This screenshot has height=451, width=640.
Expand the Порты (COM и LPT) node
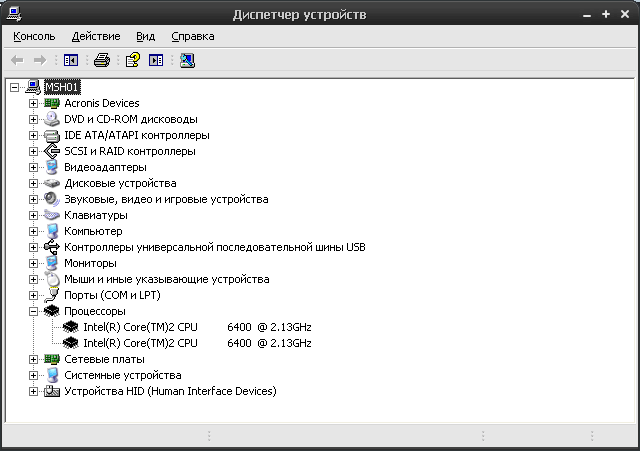[x=33, y=295]
